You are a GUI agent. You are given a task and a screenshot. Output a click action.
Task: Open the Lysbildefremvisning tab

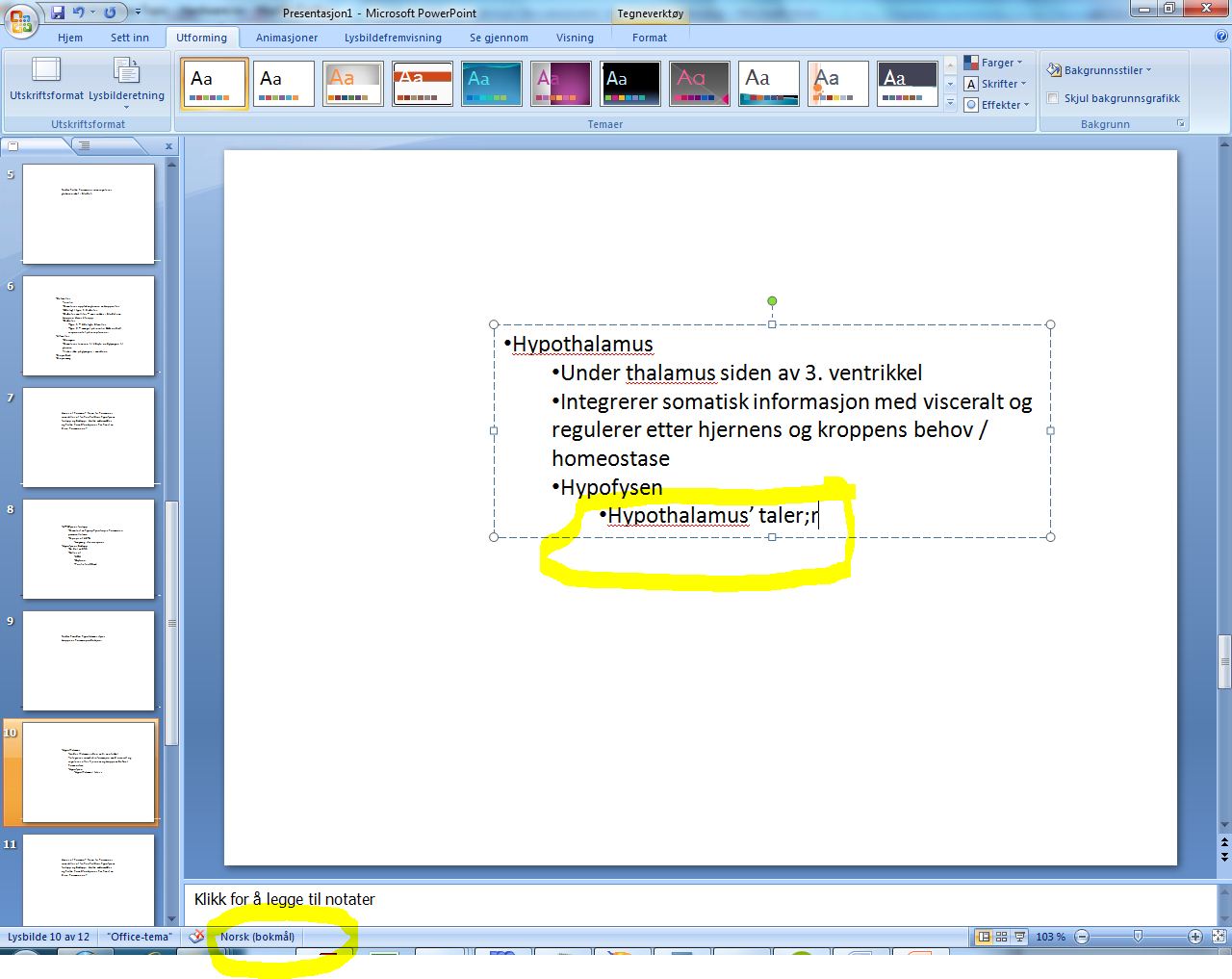coord(393,38)
